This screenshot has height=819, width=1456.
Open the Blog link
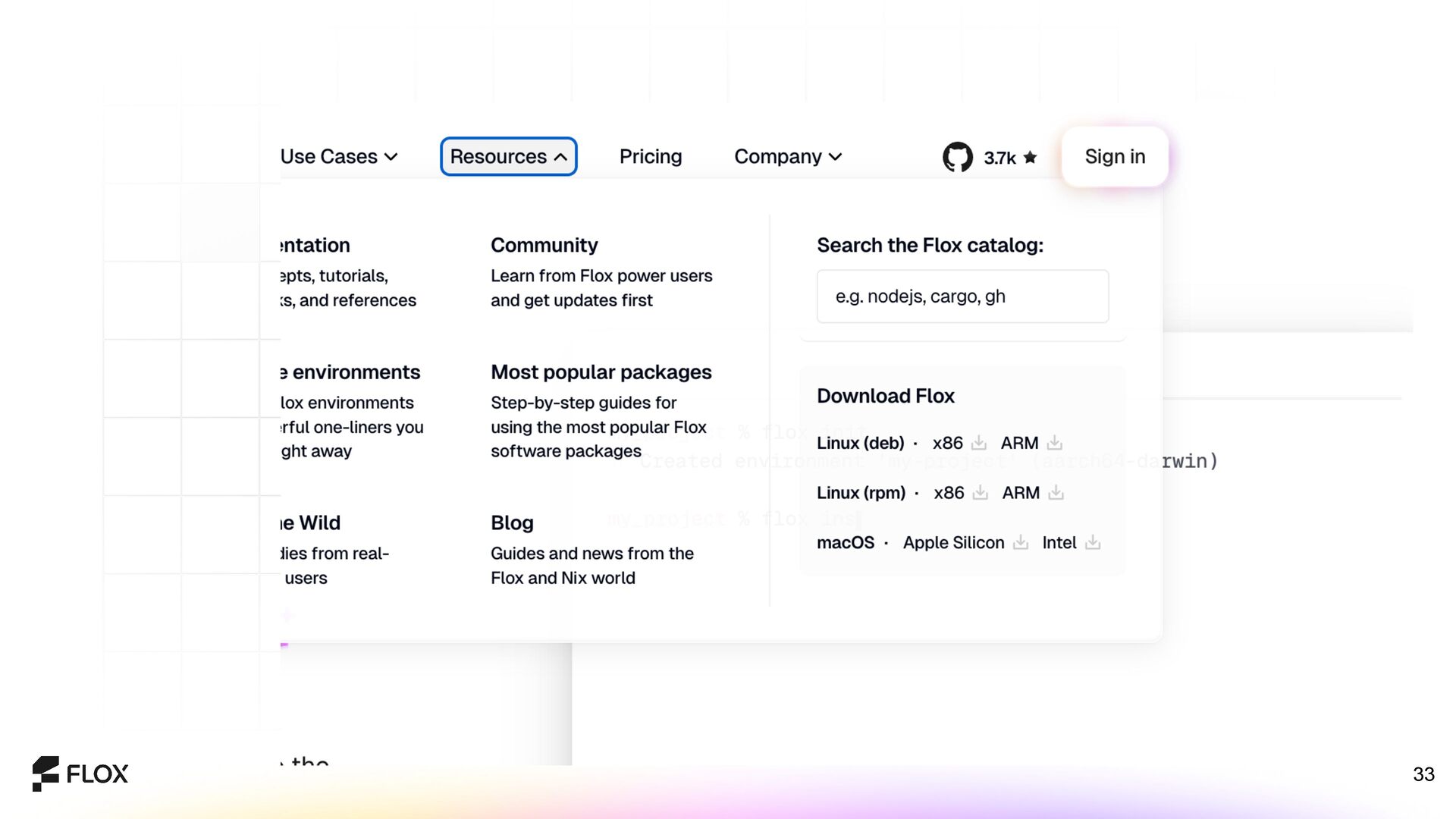(x=512, y=522)
